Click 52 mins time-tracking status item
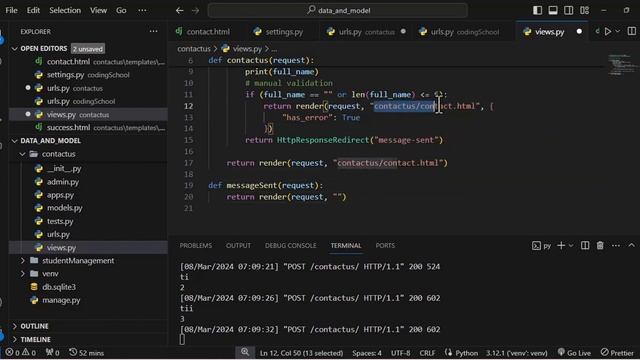640x360 pixels. pyautogui.click(x=86, y=353)
